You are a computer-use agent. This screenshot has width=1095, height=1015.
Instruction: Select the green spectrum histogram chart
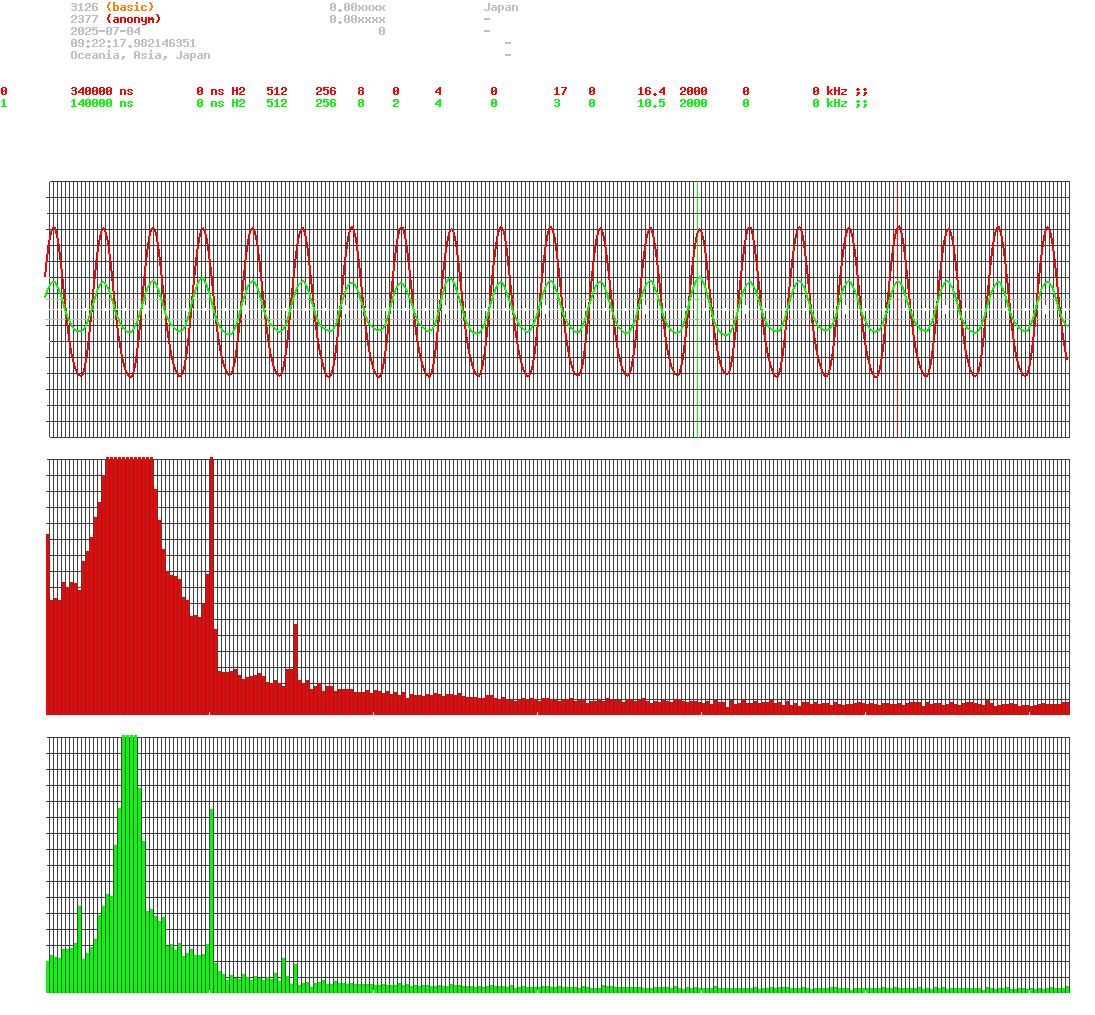coord(558,863)
